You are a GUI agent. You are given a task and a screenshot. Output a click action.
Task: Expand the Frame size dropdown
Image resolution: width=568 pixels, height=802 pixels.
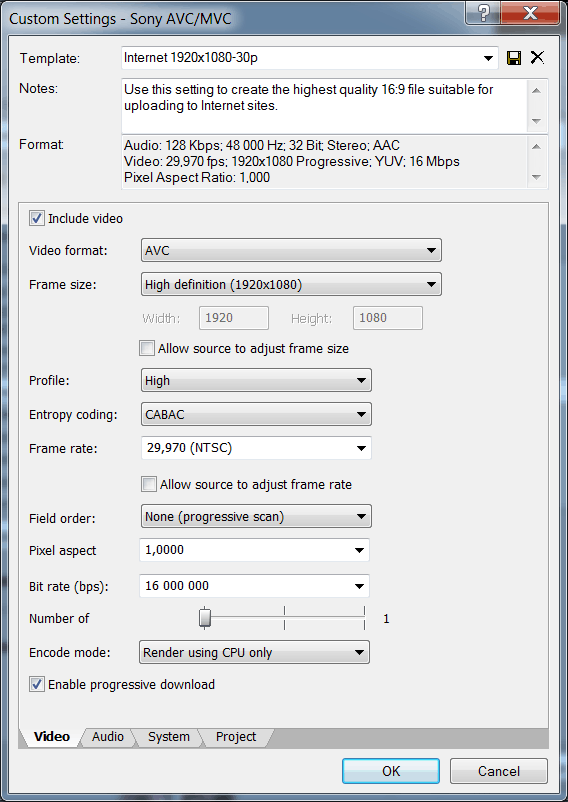[291, 284]
